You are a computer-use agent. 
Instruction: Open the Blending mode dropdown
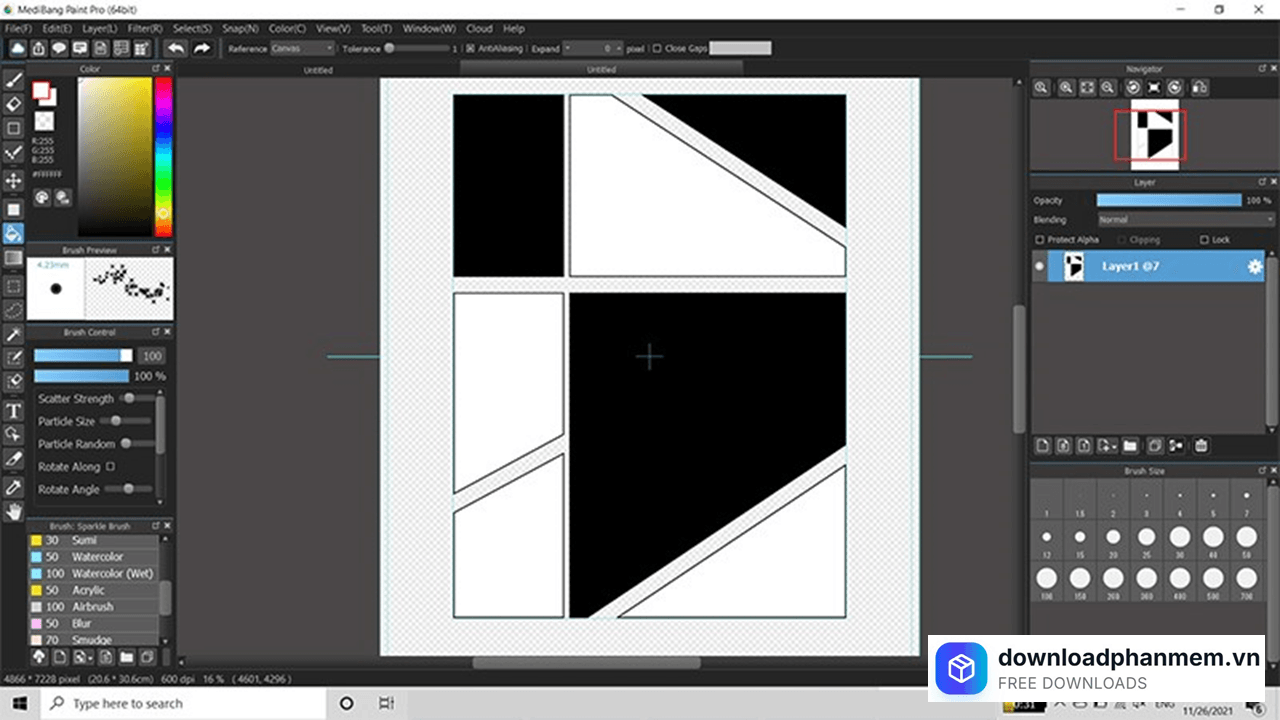[1185, 220]
